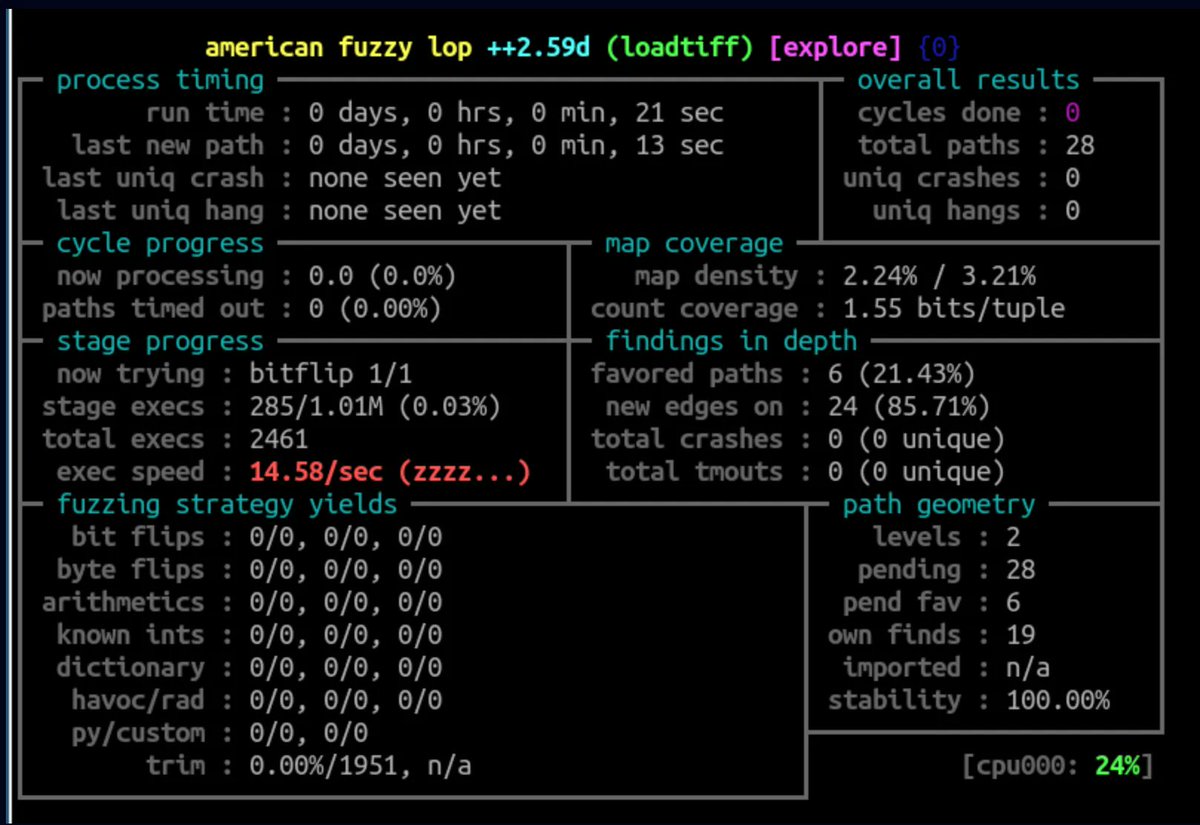Select the '++2.59d' version text
Viewport: 1200px width, 825px height.
click(x=539, y=48)
